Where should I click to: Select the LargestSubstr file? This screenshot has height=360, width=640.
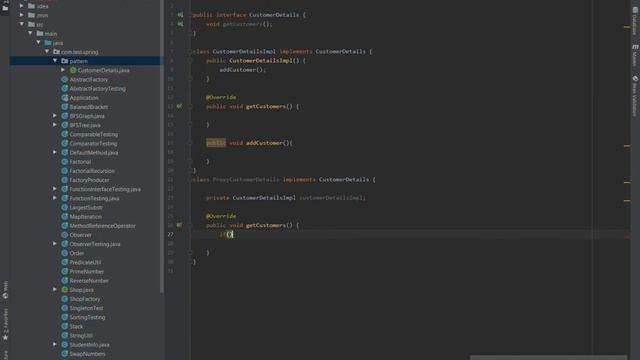(x=86, y=207)
